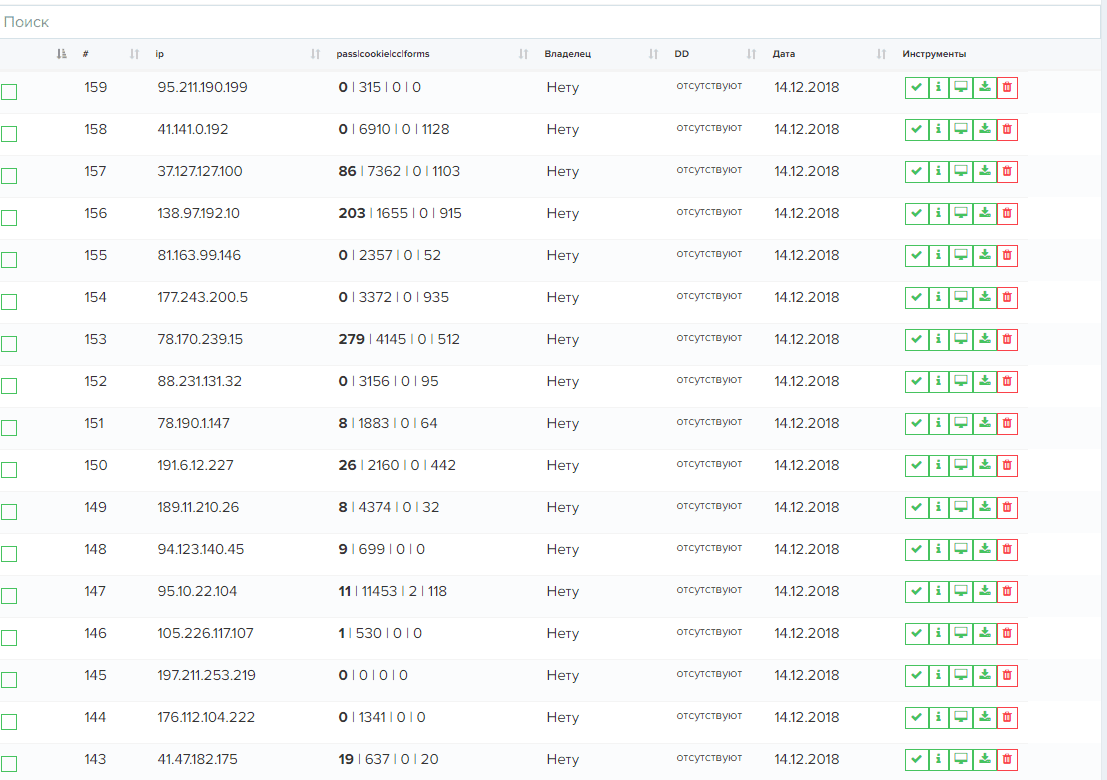Click the info icon for row 153
The height and width of the screenshot is (780, 1107).
[938, 340]
